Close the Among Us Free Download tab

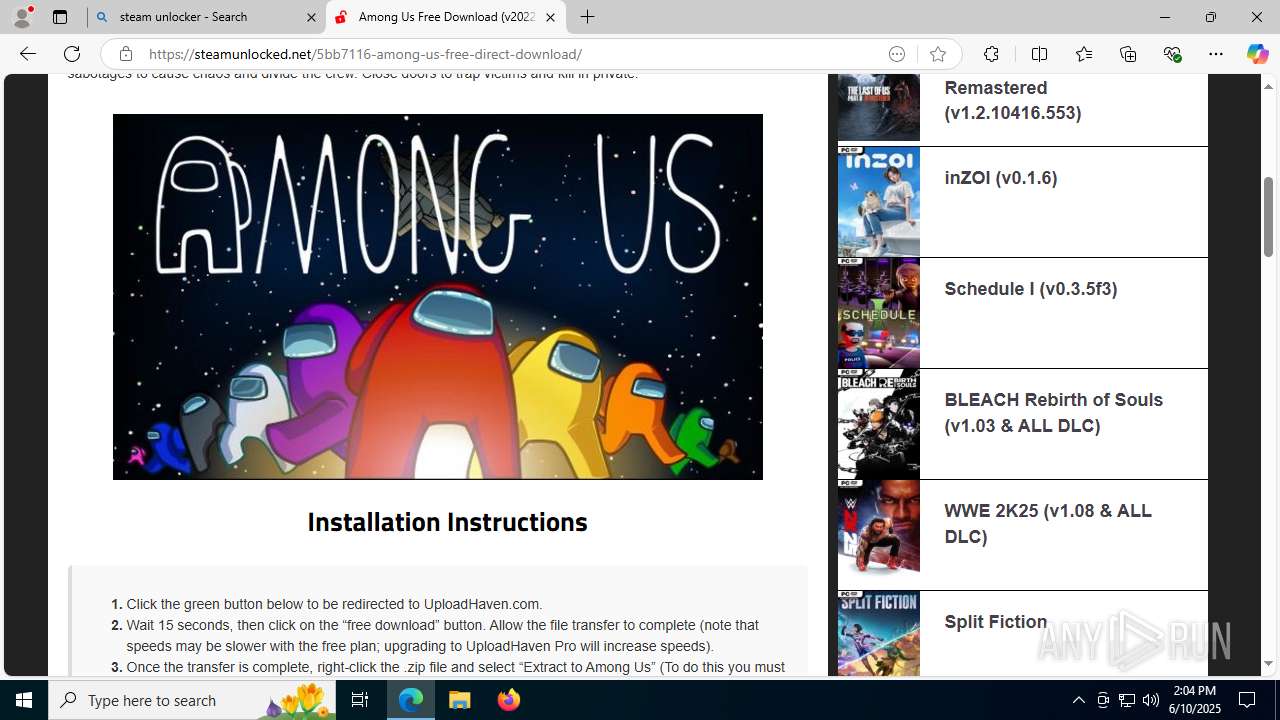click(x=550, y=17)
